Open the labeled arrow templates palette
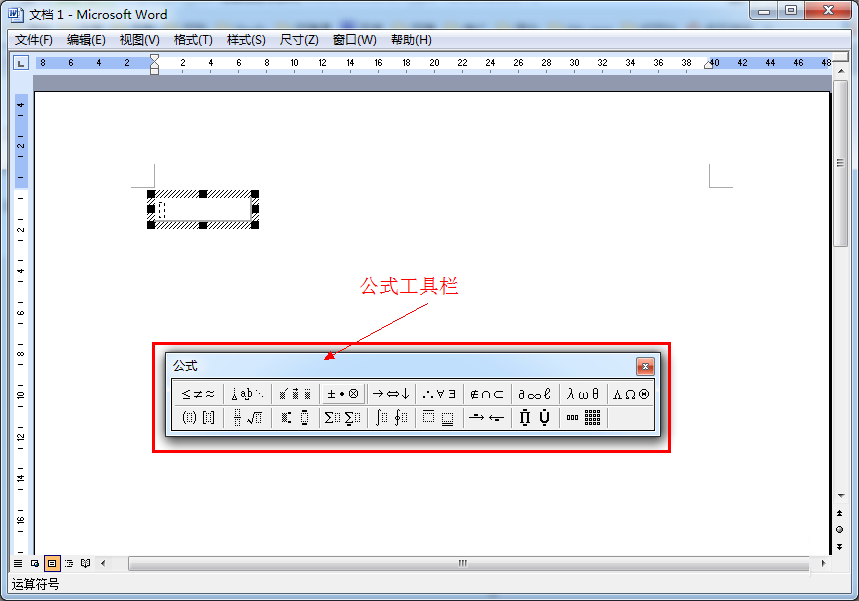This screenshot has width=859, height=601. click(x=486, y=418)
